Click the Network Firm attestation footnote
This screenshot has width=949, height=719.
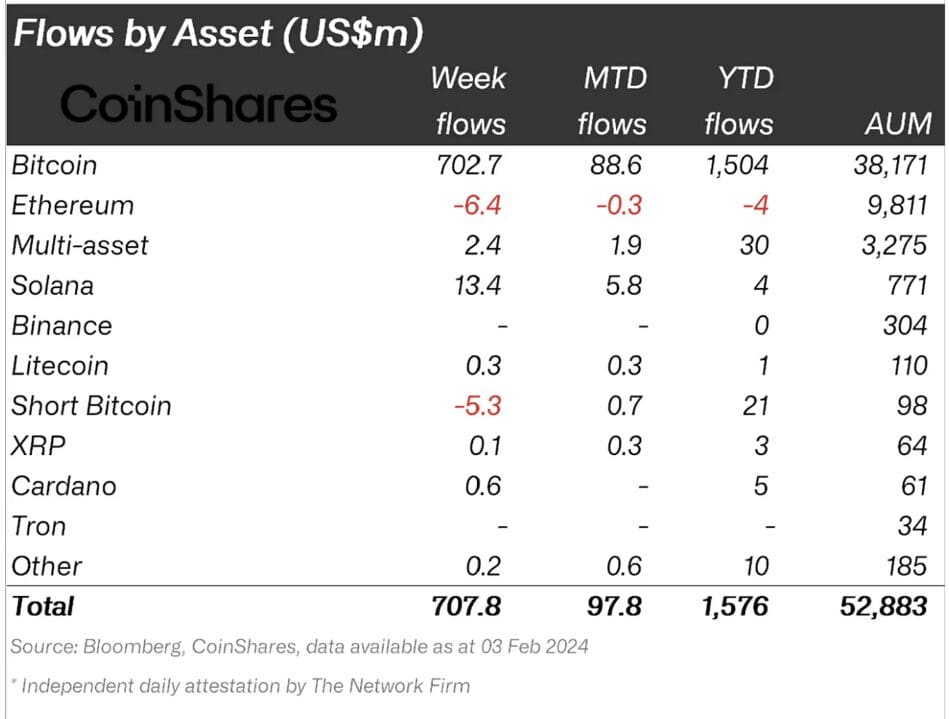click(x=240, y=686)
